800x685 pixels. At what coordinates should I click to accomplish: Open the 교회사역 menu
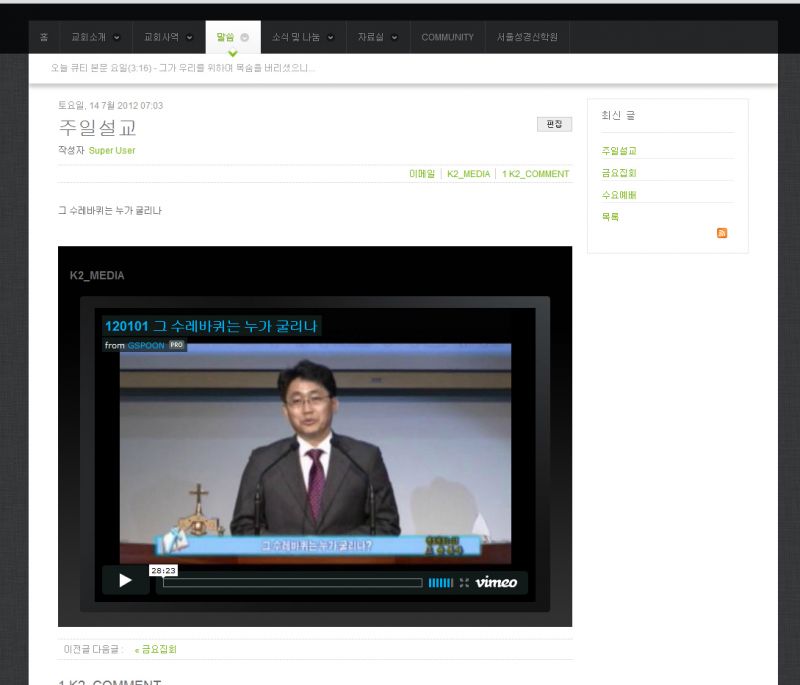click(x=161, y=37)
